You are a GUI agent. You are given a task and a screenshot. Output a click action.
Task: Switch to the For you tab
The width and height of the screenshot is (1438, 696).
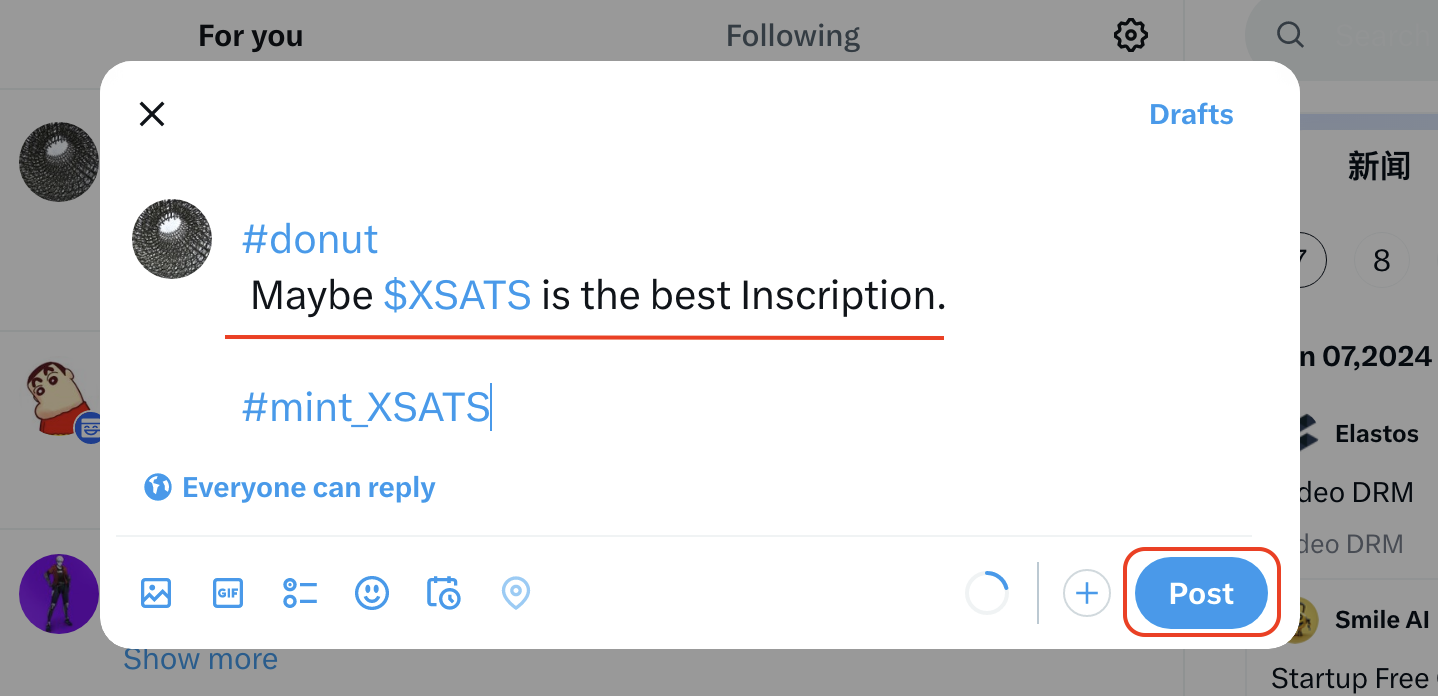coord(250,37)
